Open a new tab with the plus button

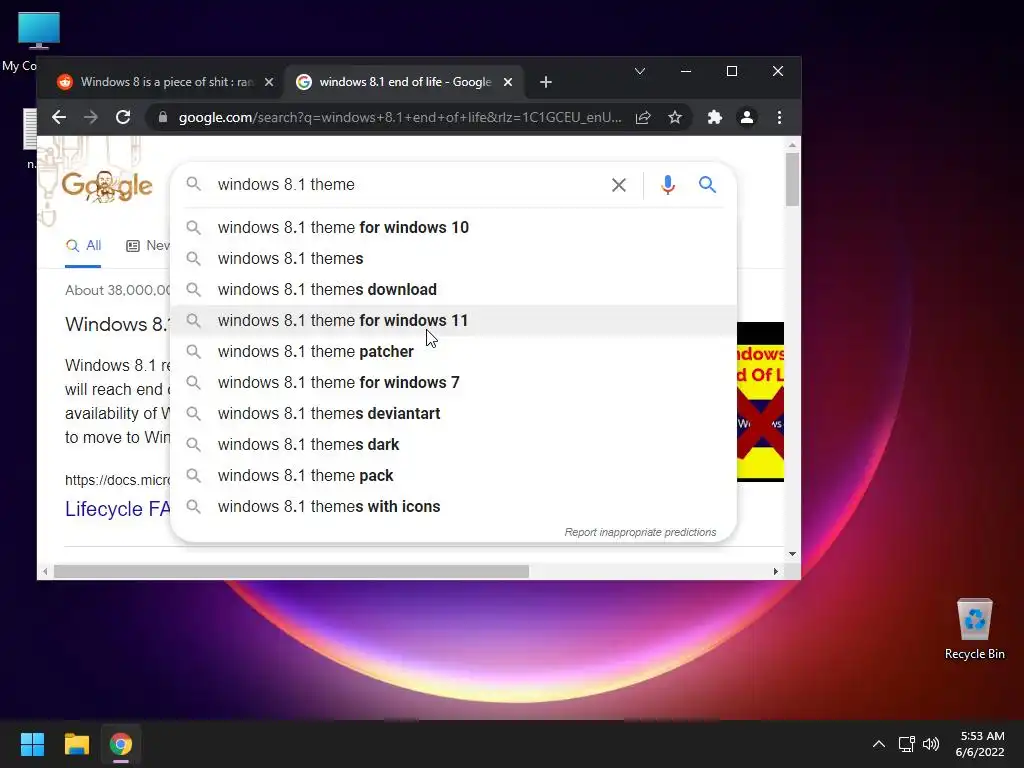tap(546, 82)
